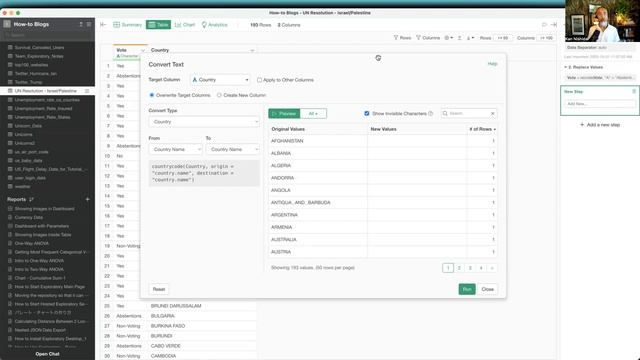Add a new report with the plus icon
The height and width of the screenshot is (360, 640).
pos(87,199)
